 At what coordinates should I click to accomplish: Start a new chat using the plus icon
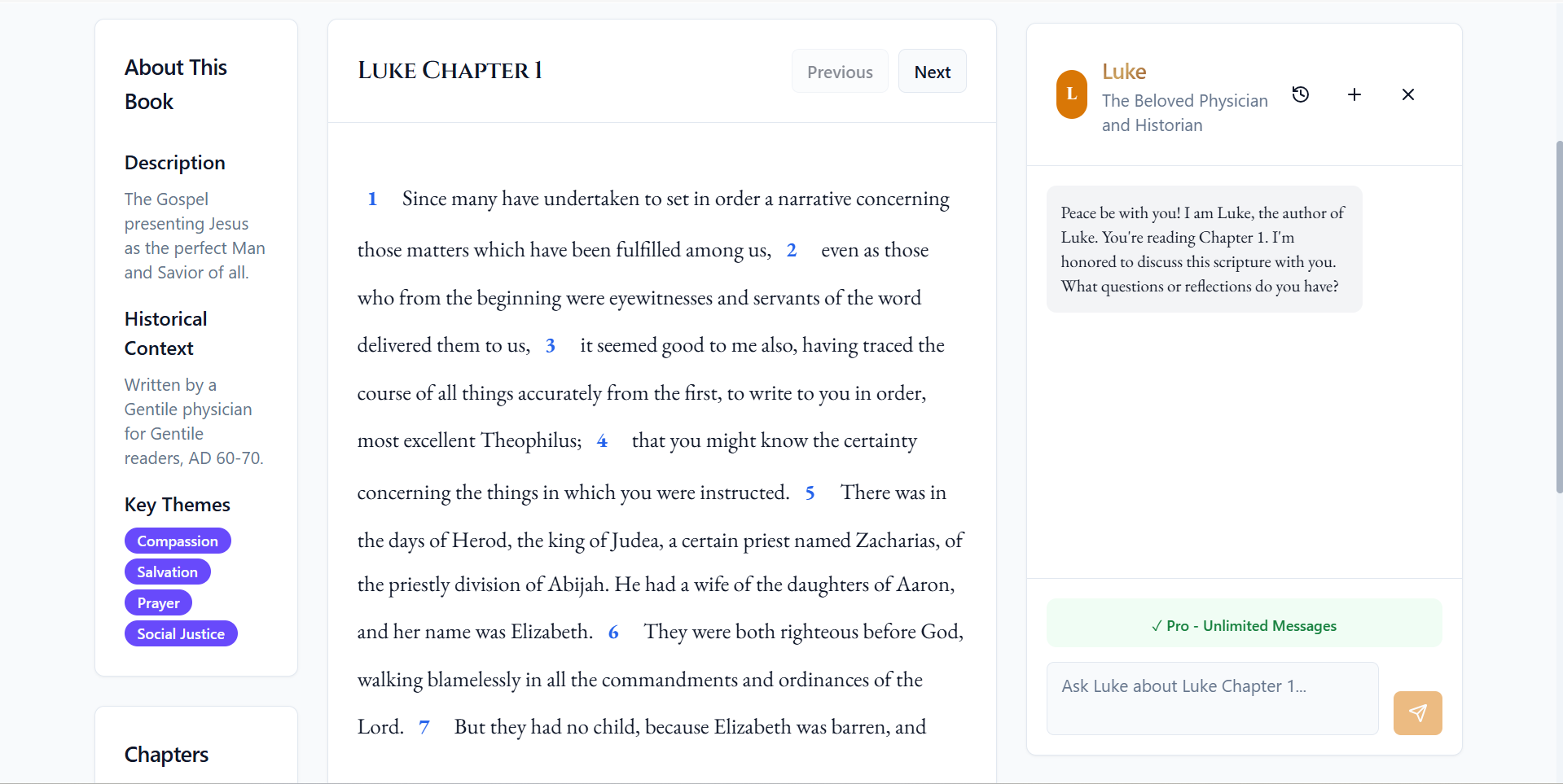click(x=1354, y=94)
